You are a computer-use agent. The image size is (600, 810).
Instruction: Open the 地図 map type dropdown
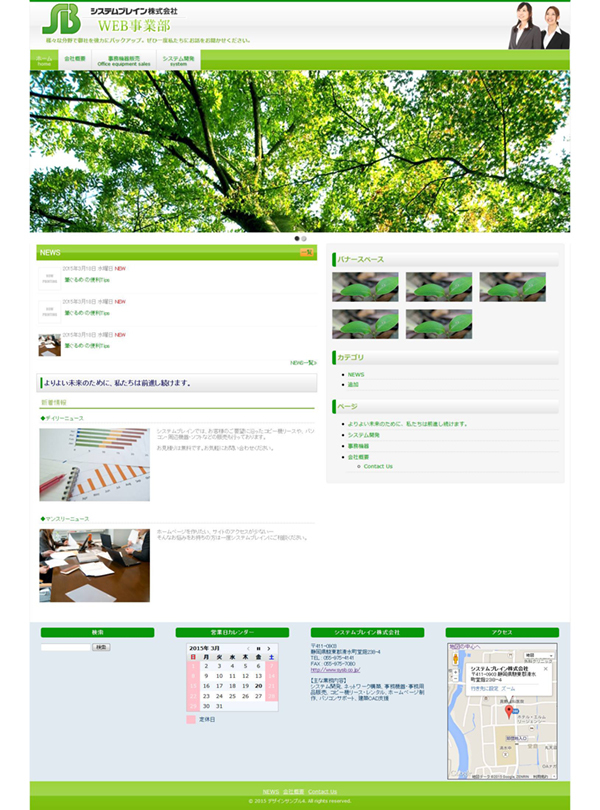[539, 655]
